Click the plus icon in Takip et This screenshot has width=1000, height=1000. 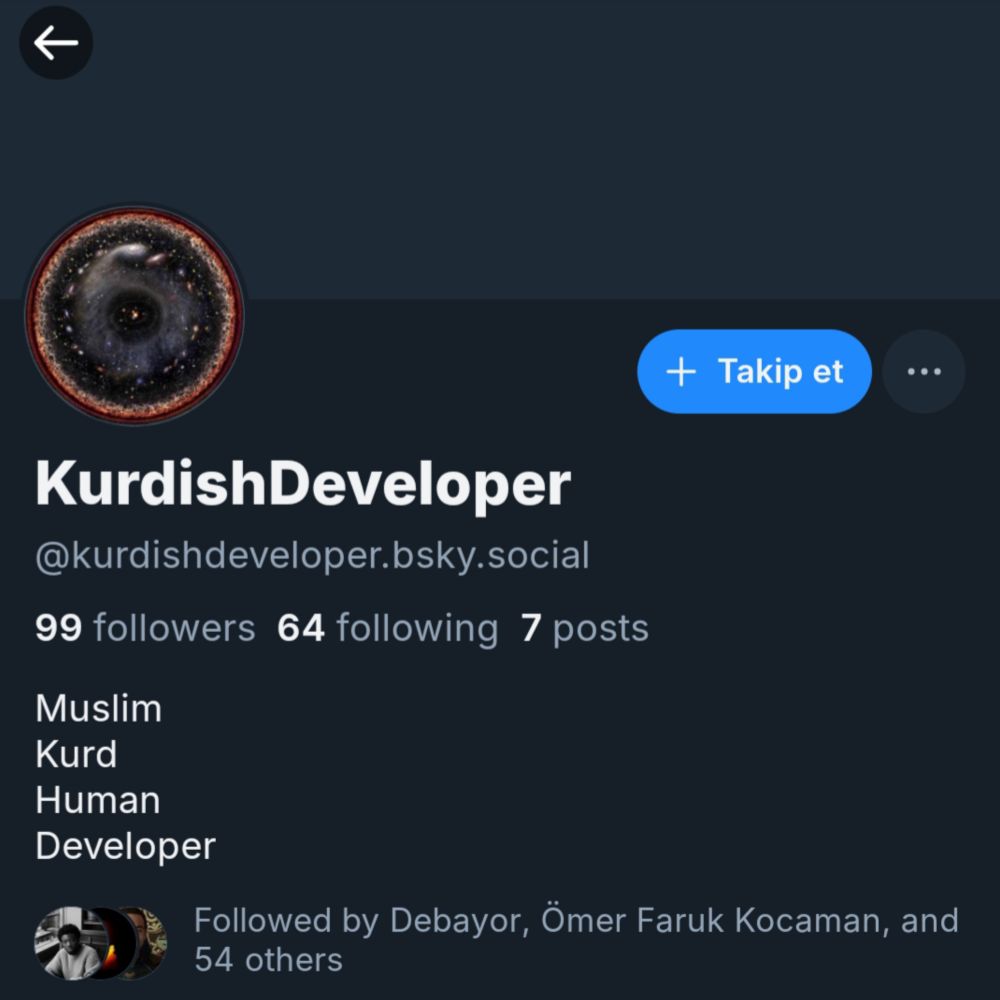(x=681, y=371)
